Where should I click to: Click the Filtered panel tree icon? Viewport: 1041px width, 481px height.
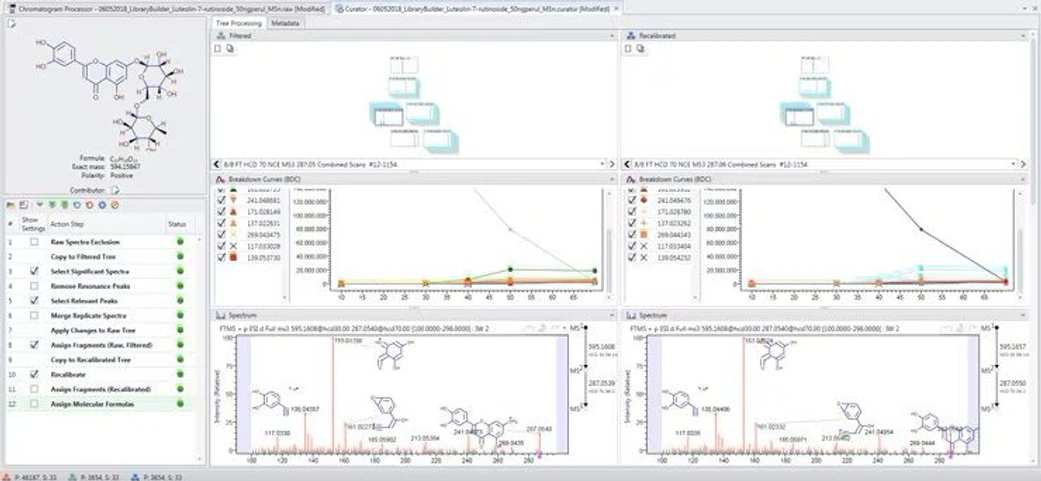coord(220,36)
